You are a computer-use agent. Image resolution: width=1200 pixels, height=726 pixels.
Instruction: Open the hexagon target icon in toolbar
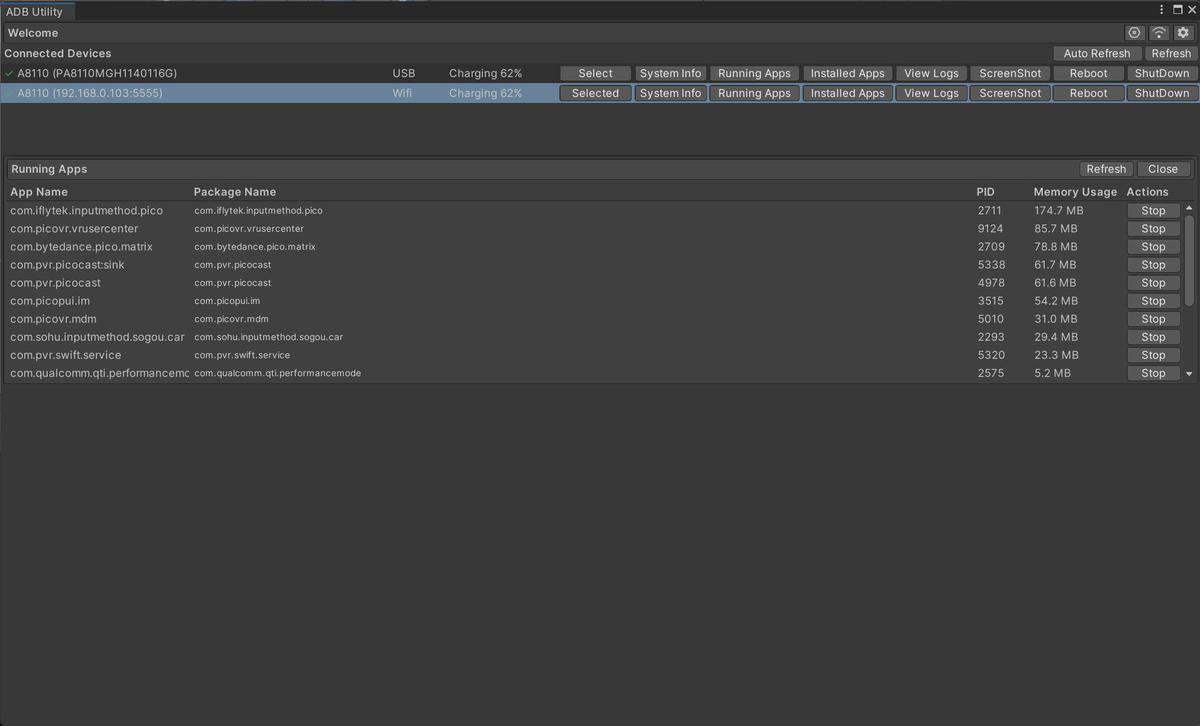click(x=1134, y=33)
